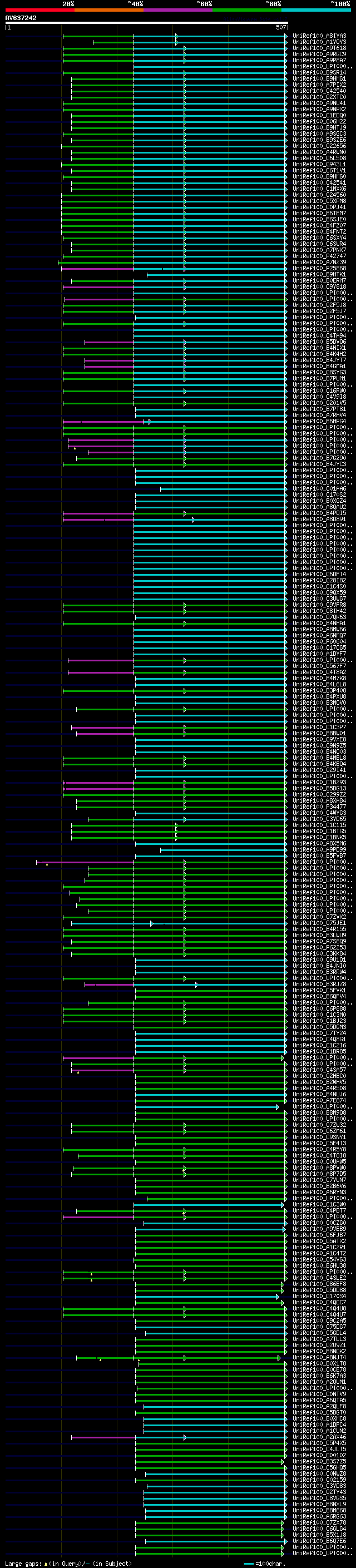Click the cyan ~100% identity legend segment
356x1568 pixels.
click(x=316, y=10)
